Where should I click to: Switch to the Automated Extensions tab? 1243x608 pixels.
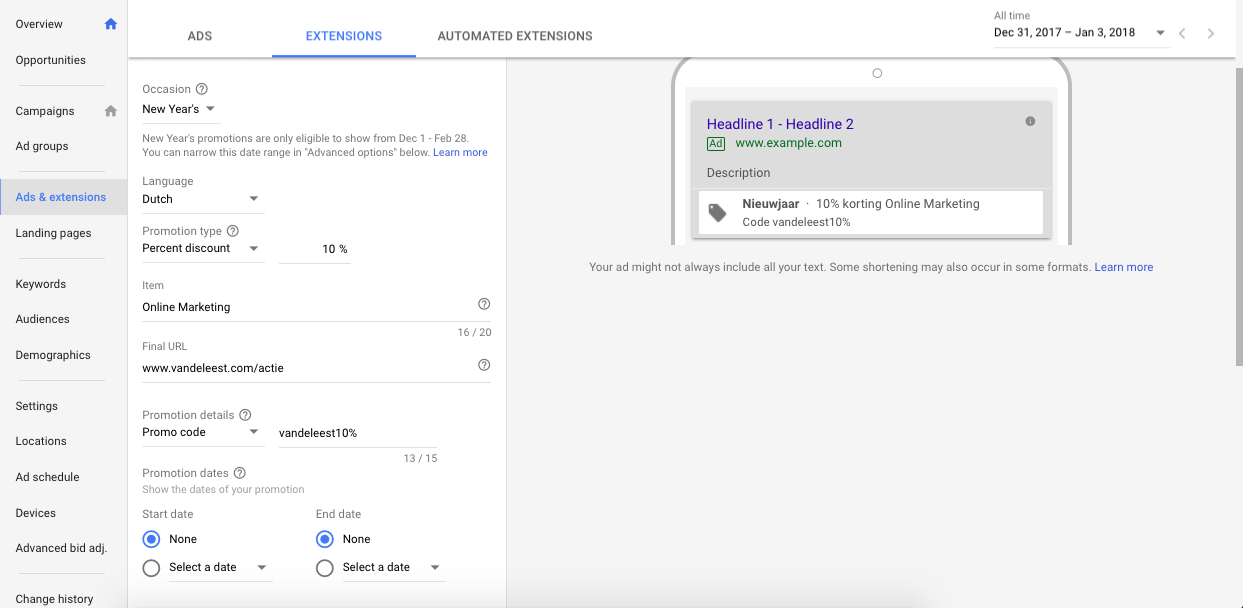[515, 36]
